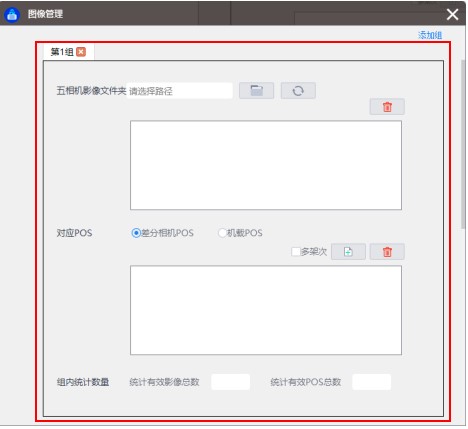Click the vertical scrollbar of the dialog
468x429 pixels.
[x=463, y=144]
